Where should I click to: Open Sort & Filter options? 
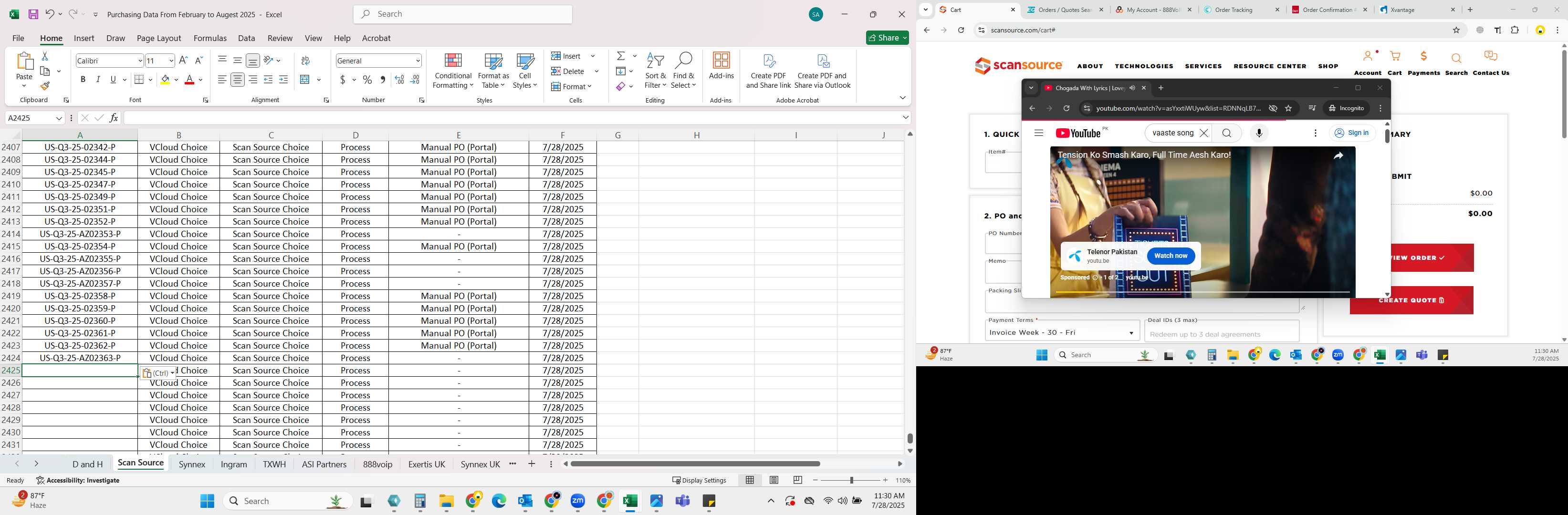[x=656, y=71]
